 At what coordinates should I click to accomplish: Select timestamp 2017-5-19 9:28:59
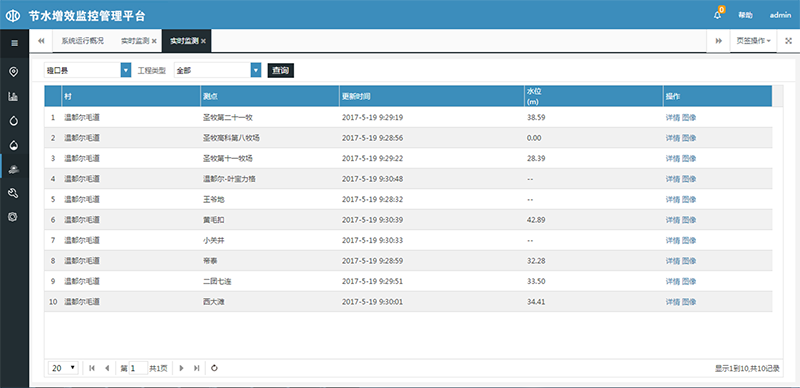(x=372, y=261)
